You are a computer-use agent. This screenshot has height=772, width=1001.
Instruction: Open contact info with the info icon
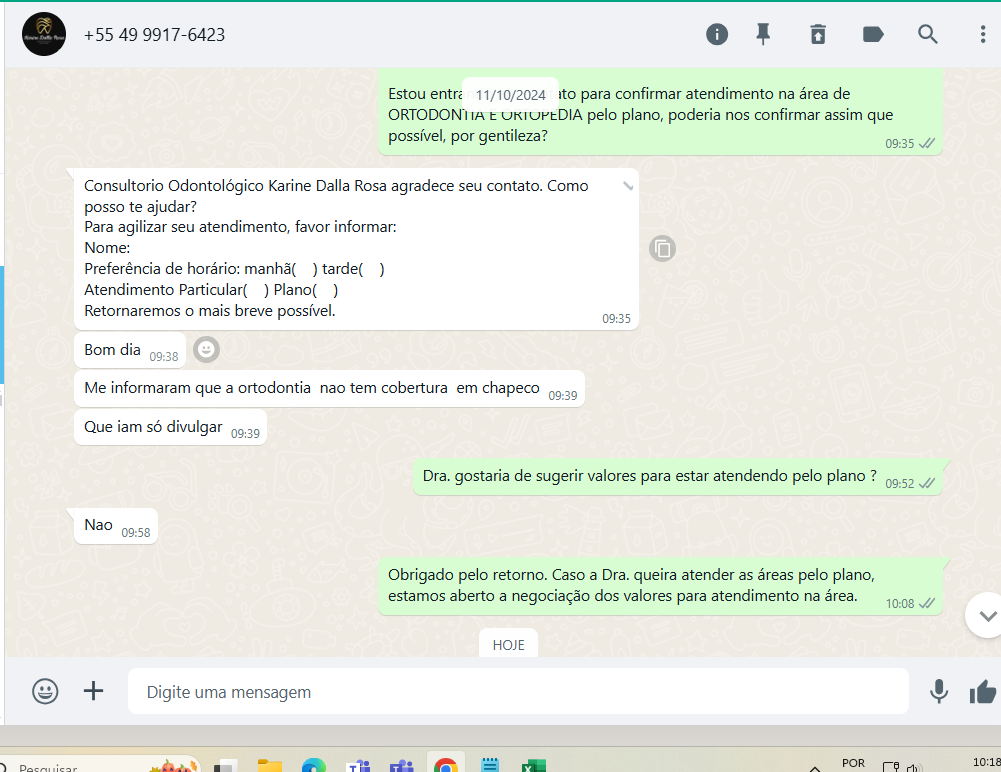tap(717, 35)
